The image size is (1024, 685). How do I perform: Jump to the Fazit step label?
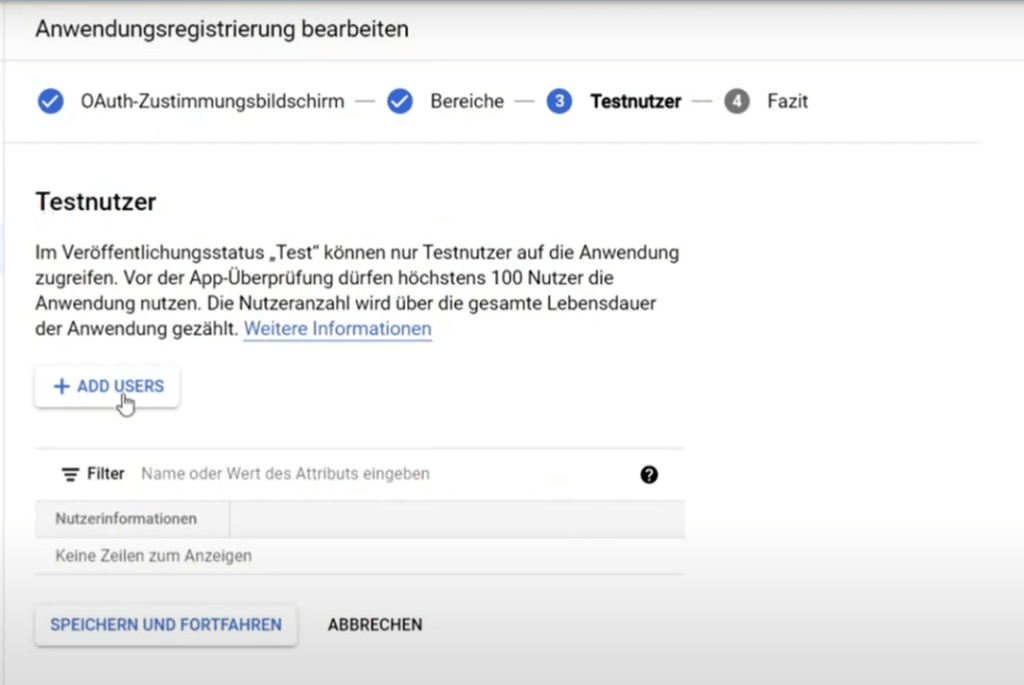click(x=787, y=102)
